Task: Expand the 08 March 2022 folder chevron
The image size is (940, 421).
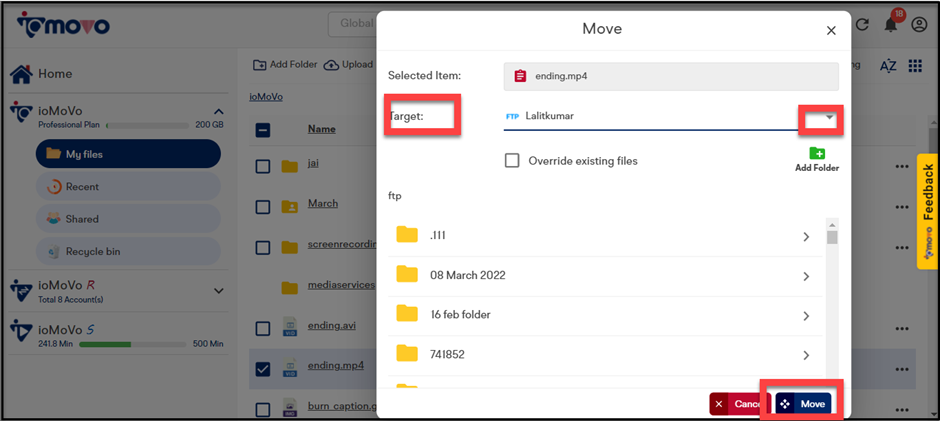Action: [x=806, y=276]
